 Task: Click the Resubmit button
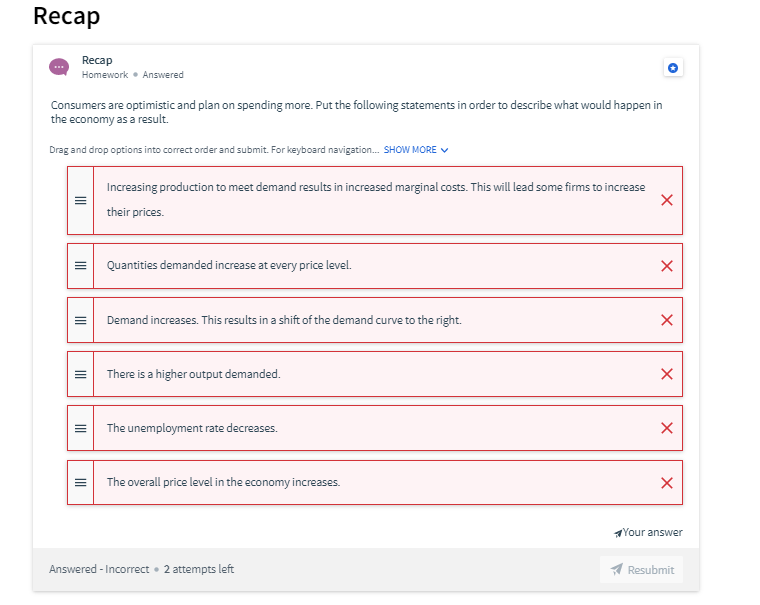pyautogui.click(x=641, y=570)
